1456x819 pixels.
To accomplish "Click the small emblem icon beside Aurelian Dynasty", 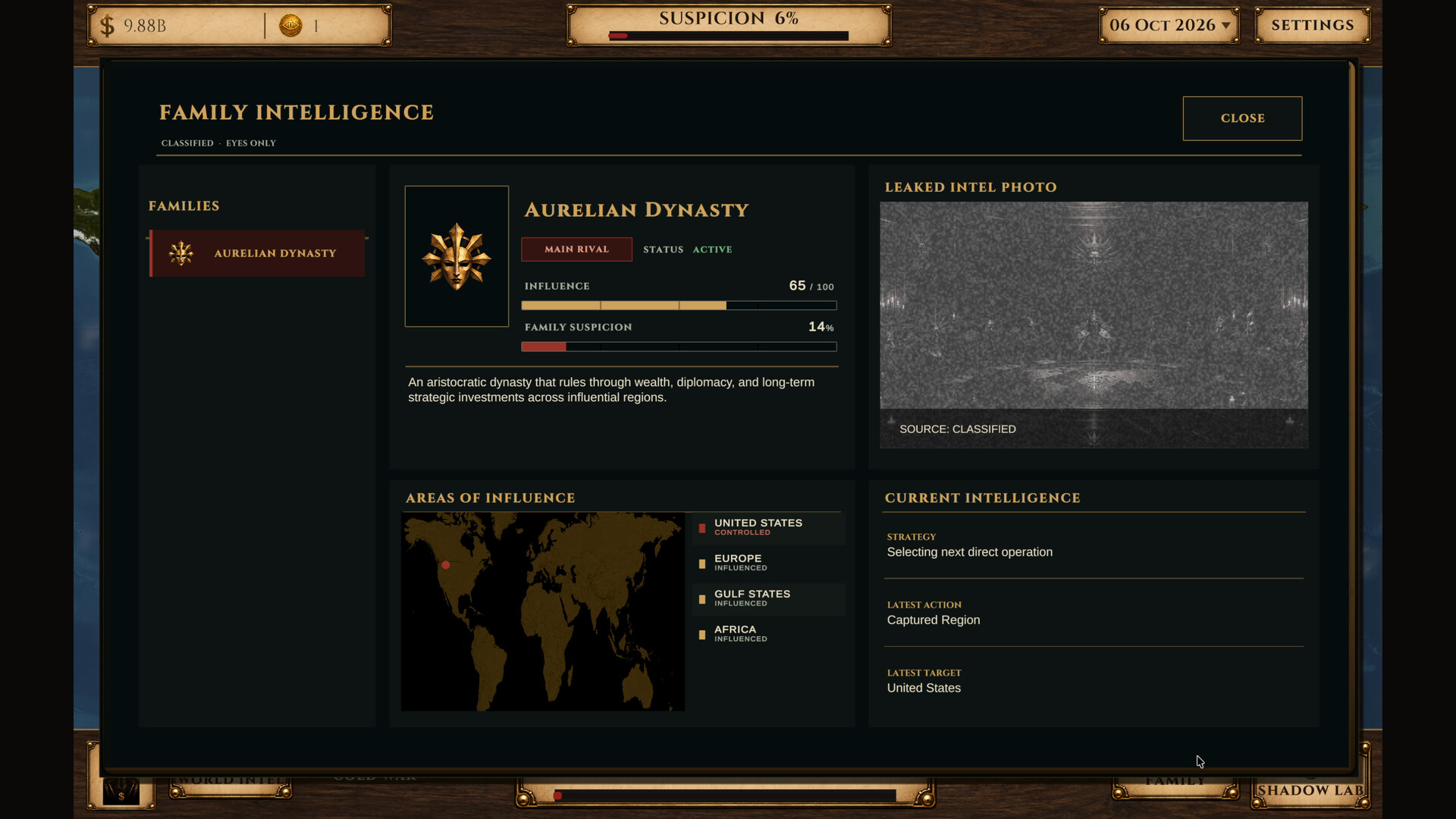I will click(x=181, y=253).
